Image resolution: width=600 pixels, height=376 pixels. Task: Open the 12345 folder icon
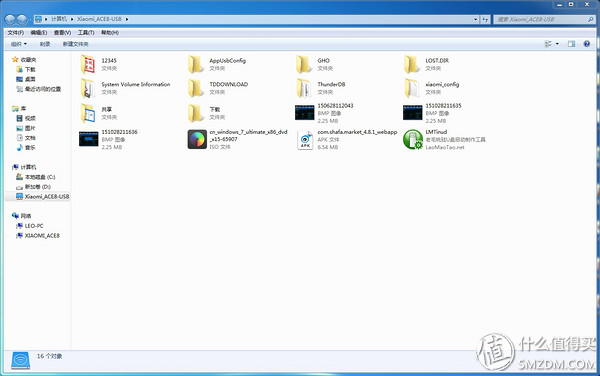click(88, 64)
